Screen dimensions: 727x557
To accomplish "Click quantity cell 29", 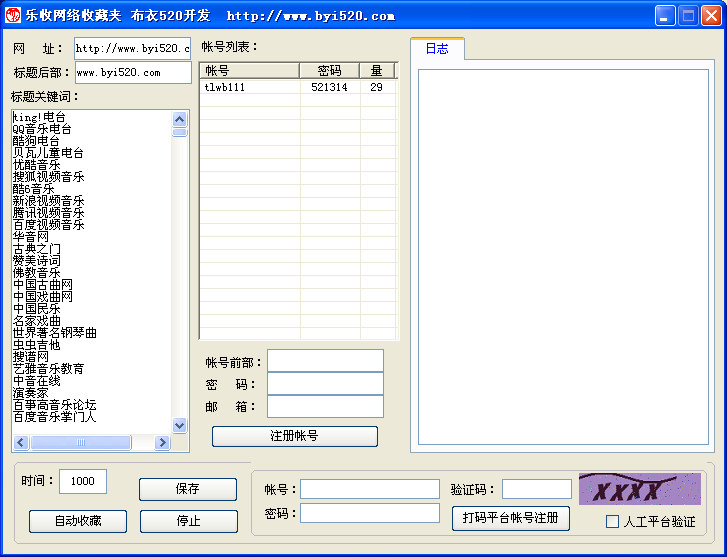I will click(377, 87).
